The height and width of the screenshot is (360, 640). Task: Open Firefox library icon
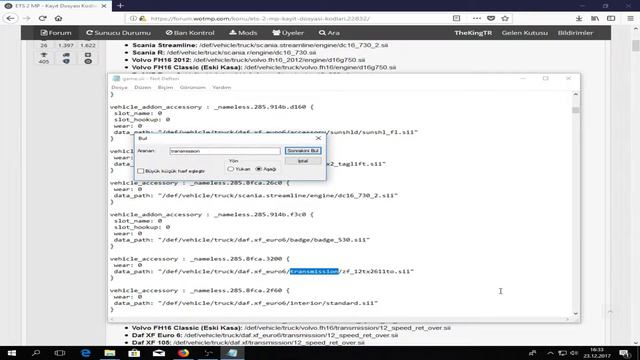pyautogui.click(x=595, y=18)
